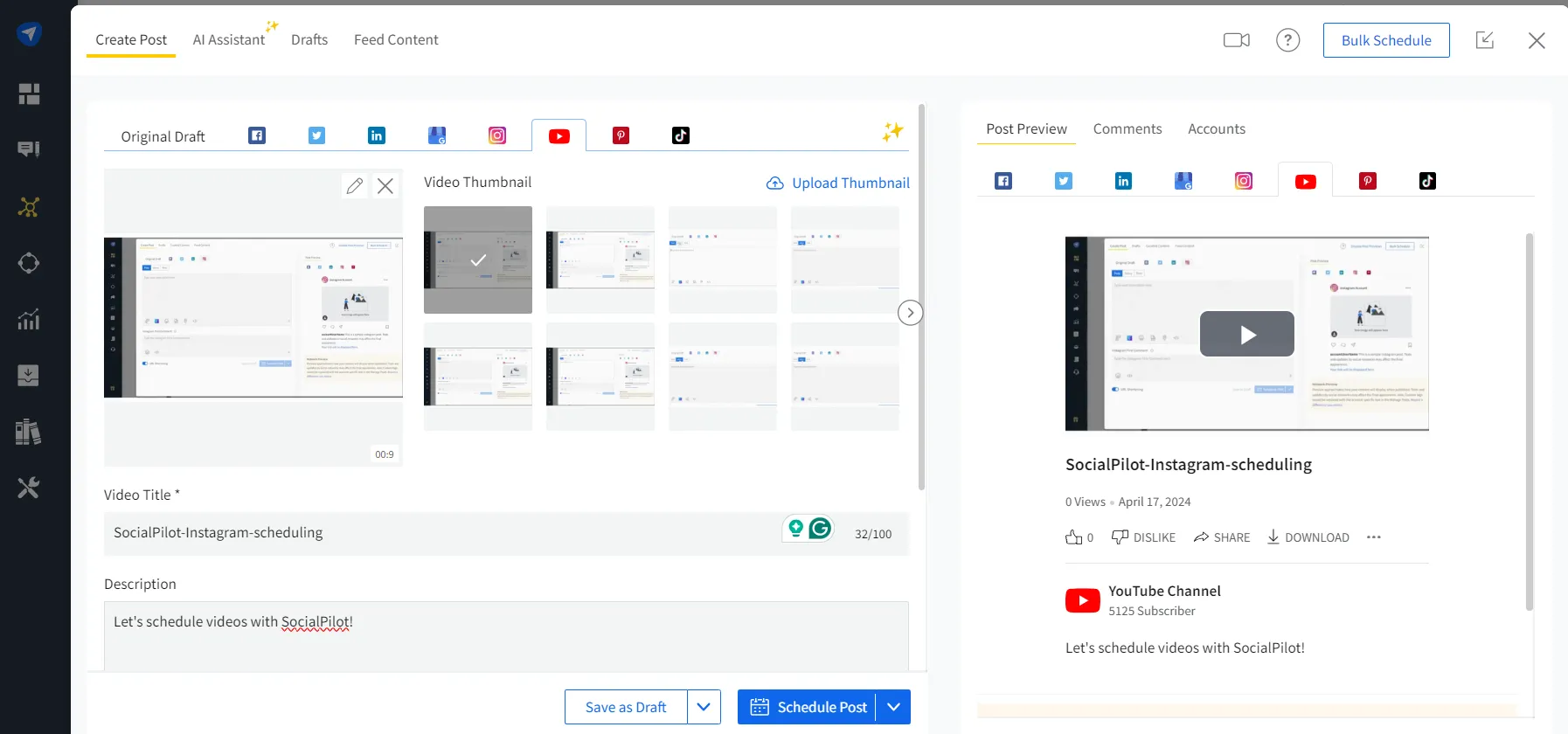The image size is (1568, 734).
Task: Switch to the Drafts tab
Action: pos(309,40)
